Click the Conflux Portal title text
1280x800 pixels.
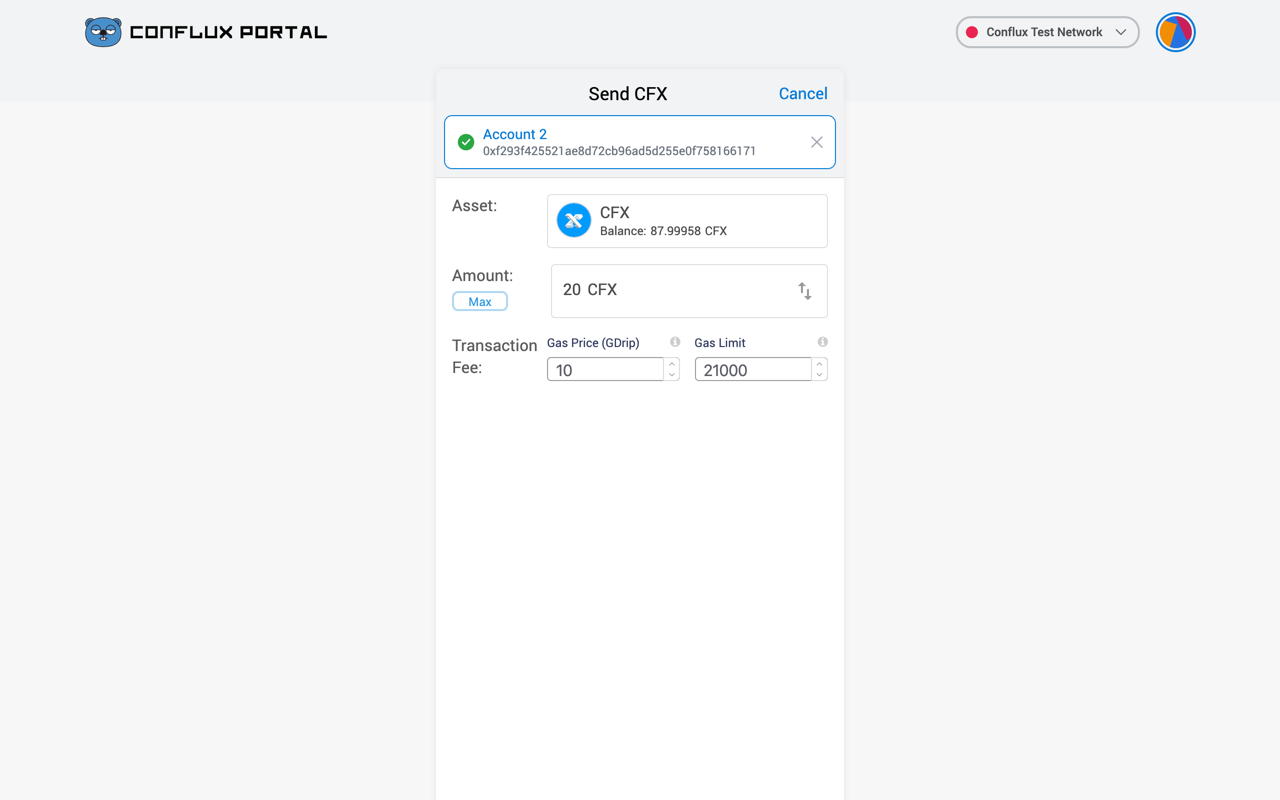228,32
